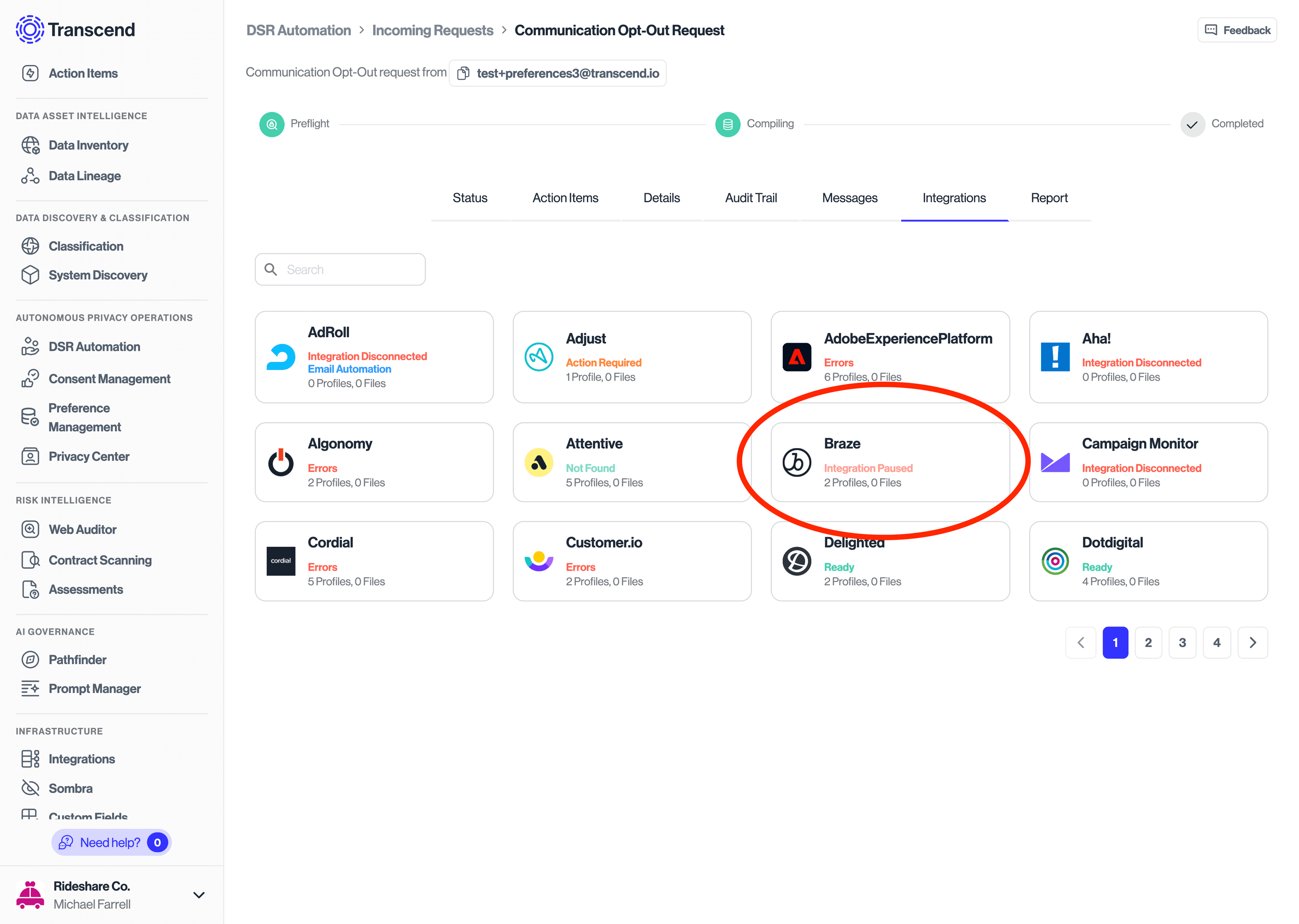Click the Feedback button
The image size is (1299, 924).
[1237, 29]
